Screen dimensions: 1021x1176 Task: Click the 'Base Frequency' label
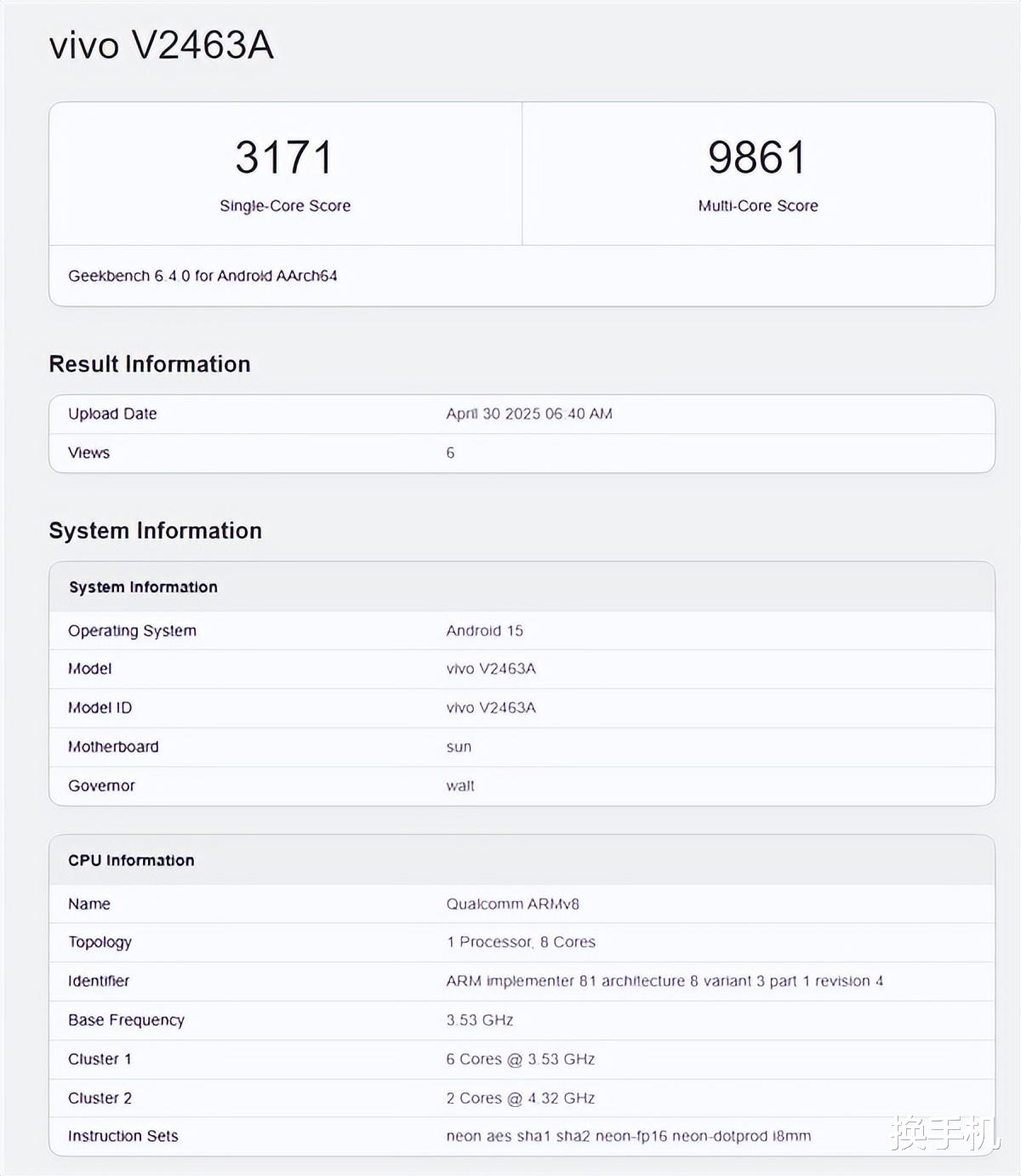126,1020
